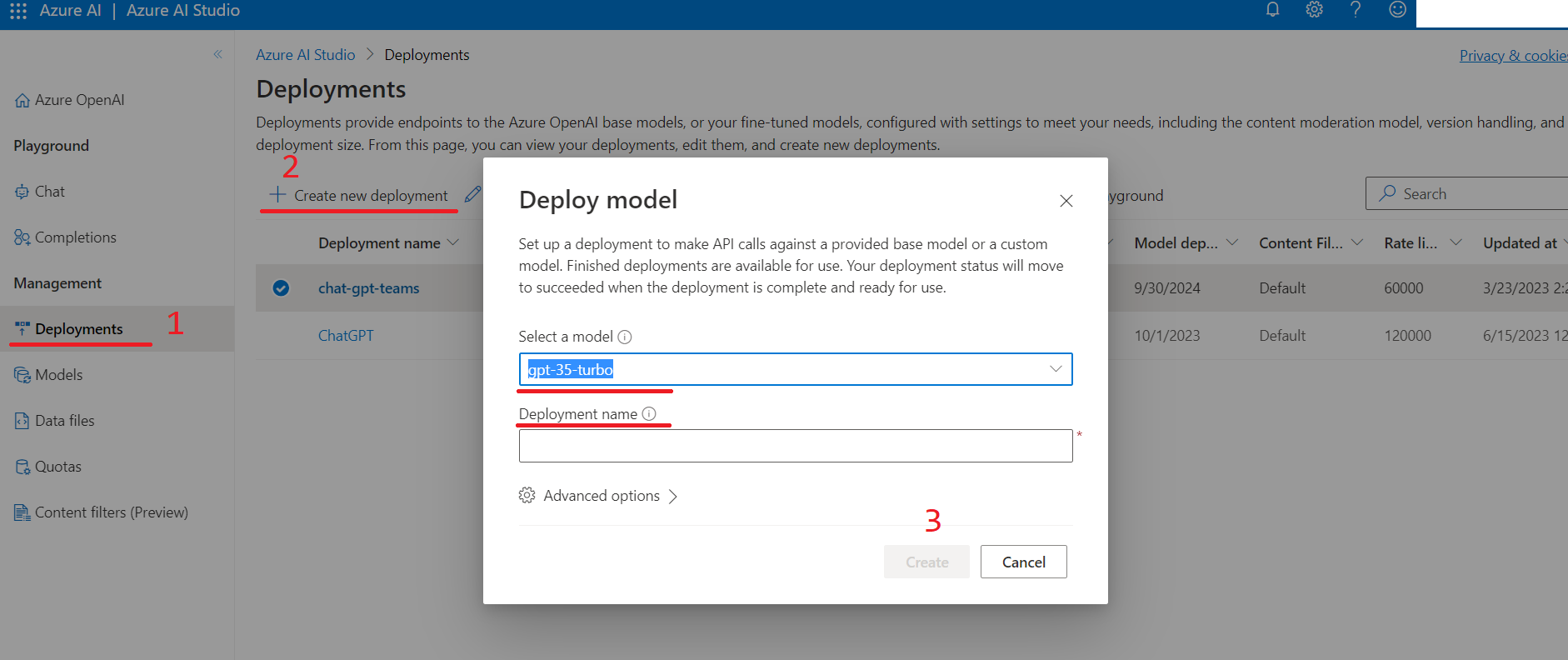Click the edit pencil icon
Screen dimensions: 1568x660
coord(472,194)
